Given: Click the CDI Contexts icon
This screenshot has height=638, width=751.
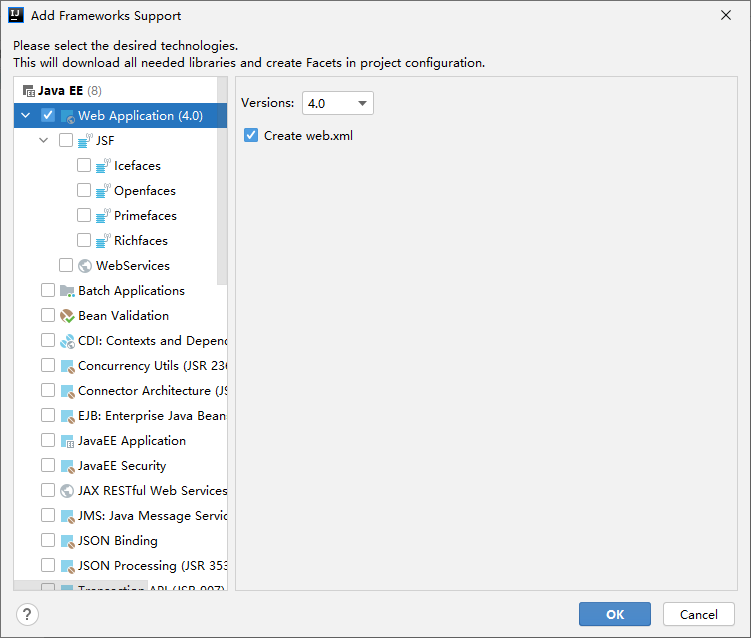Looking at the screenshot, I should pyautogui.click(x=68, y=341).
